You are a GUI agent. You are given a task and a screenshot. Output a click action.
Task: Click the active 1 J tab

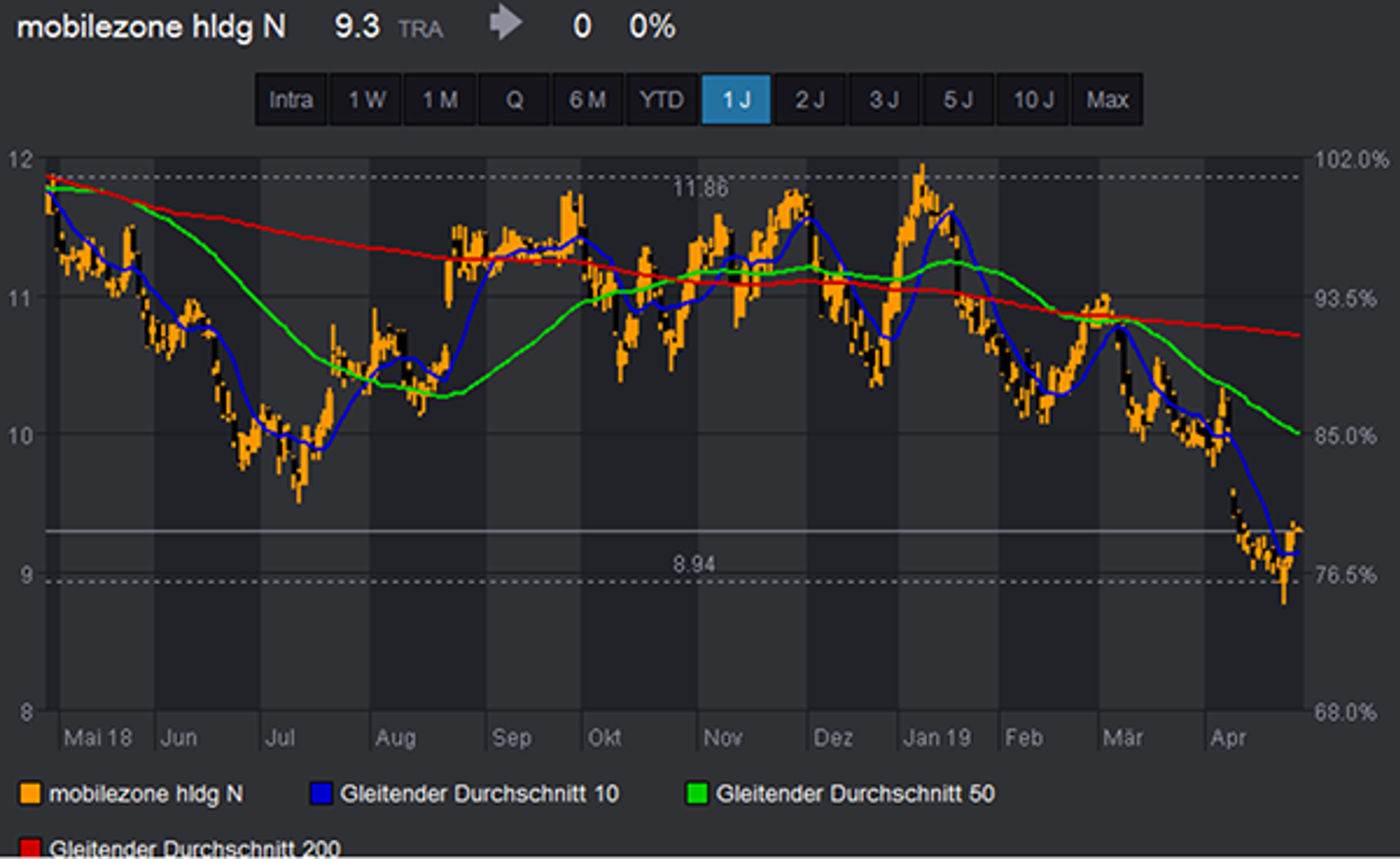click(x=736, y=100)
